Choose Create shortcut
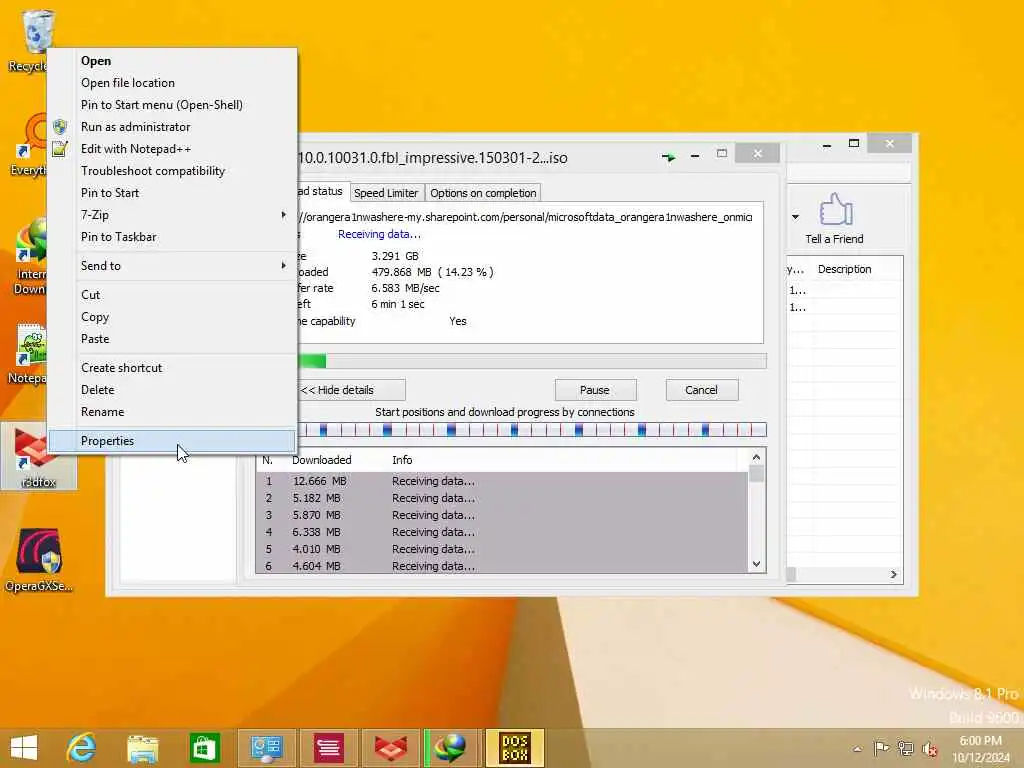Viewport: 1024px width, 768px height. point(172,368)
